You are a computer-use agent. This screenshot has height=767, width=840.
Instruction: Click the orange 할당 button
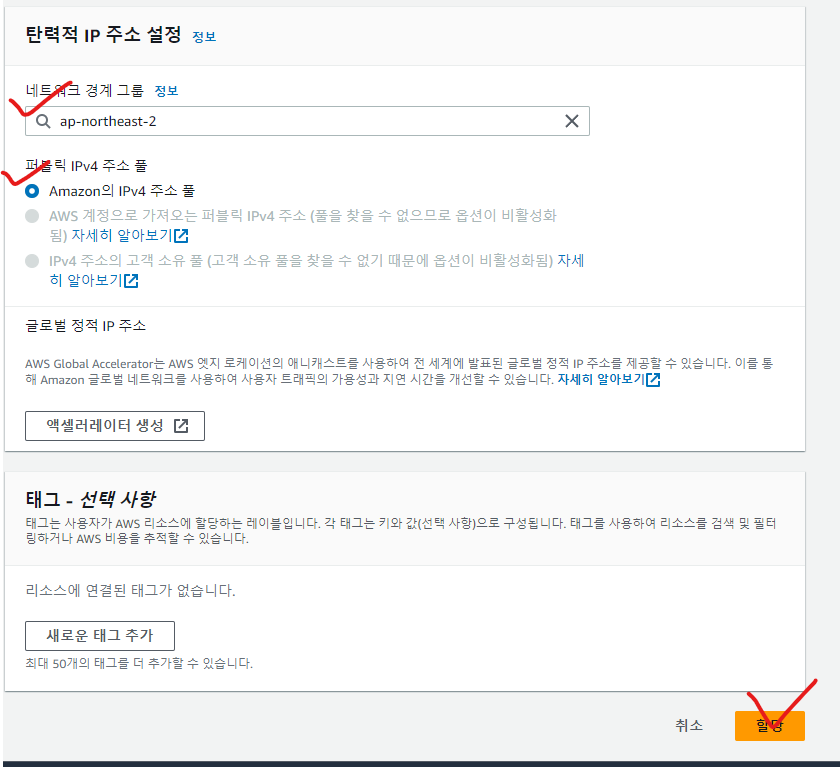point(769,726)
